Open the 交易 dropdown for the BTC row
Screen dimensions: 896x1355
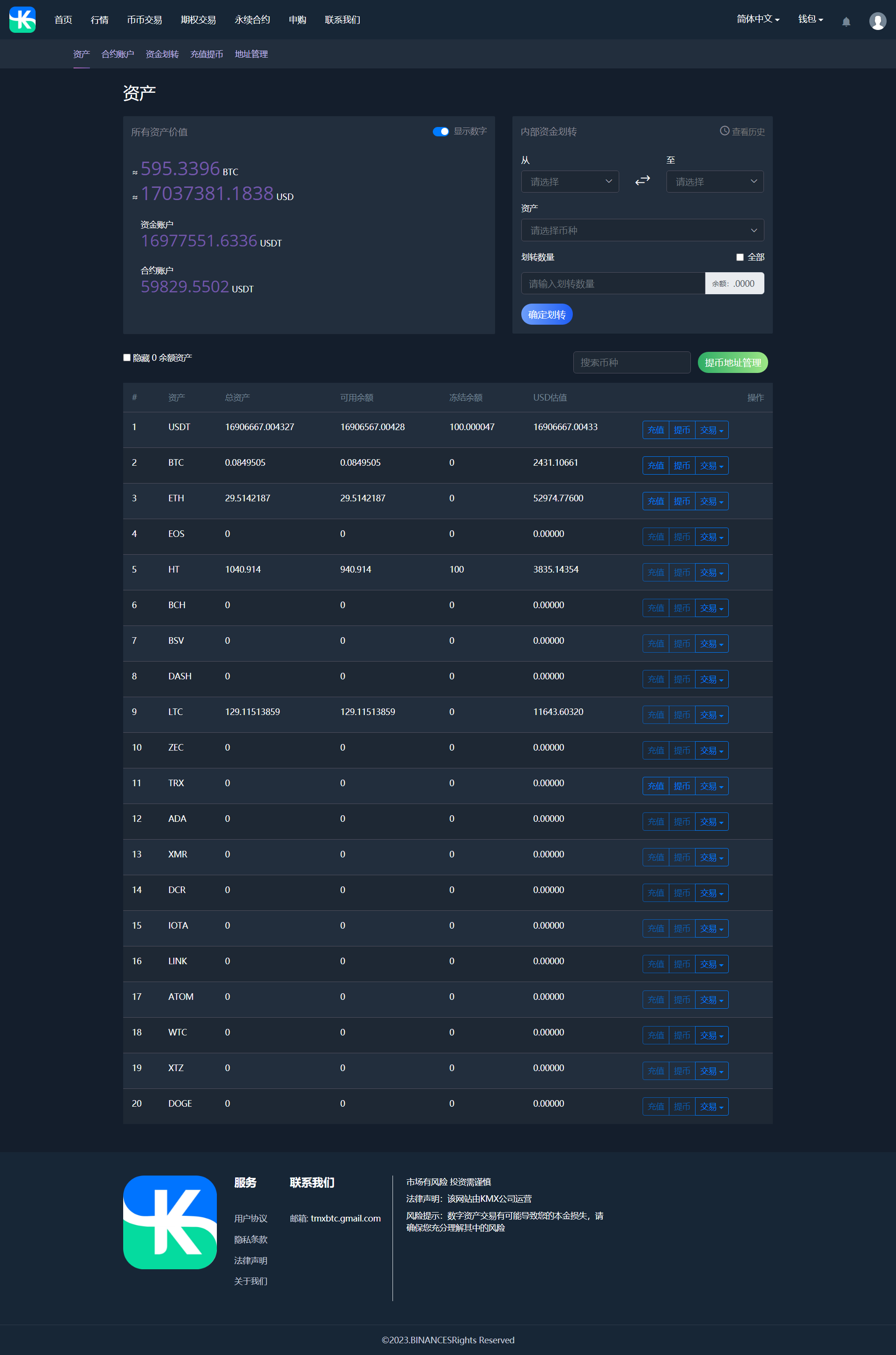pos(711,466)
